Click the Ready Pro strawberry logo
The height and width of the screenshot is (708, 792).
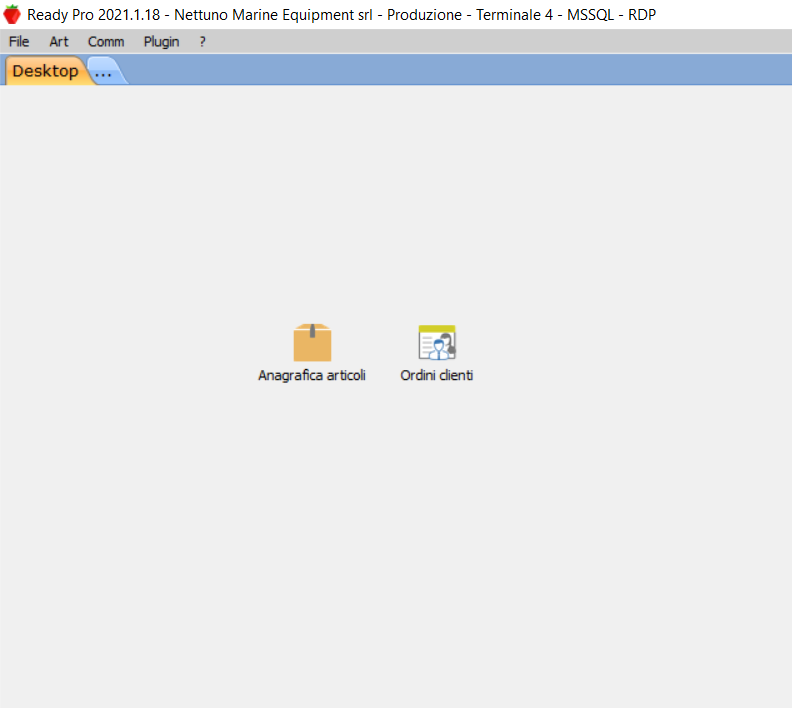pyautogui.click(x=12, y=15)
